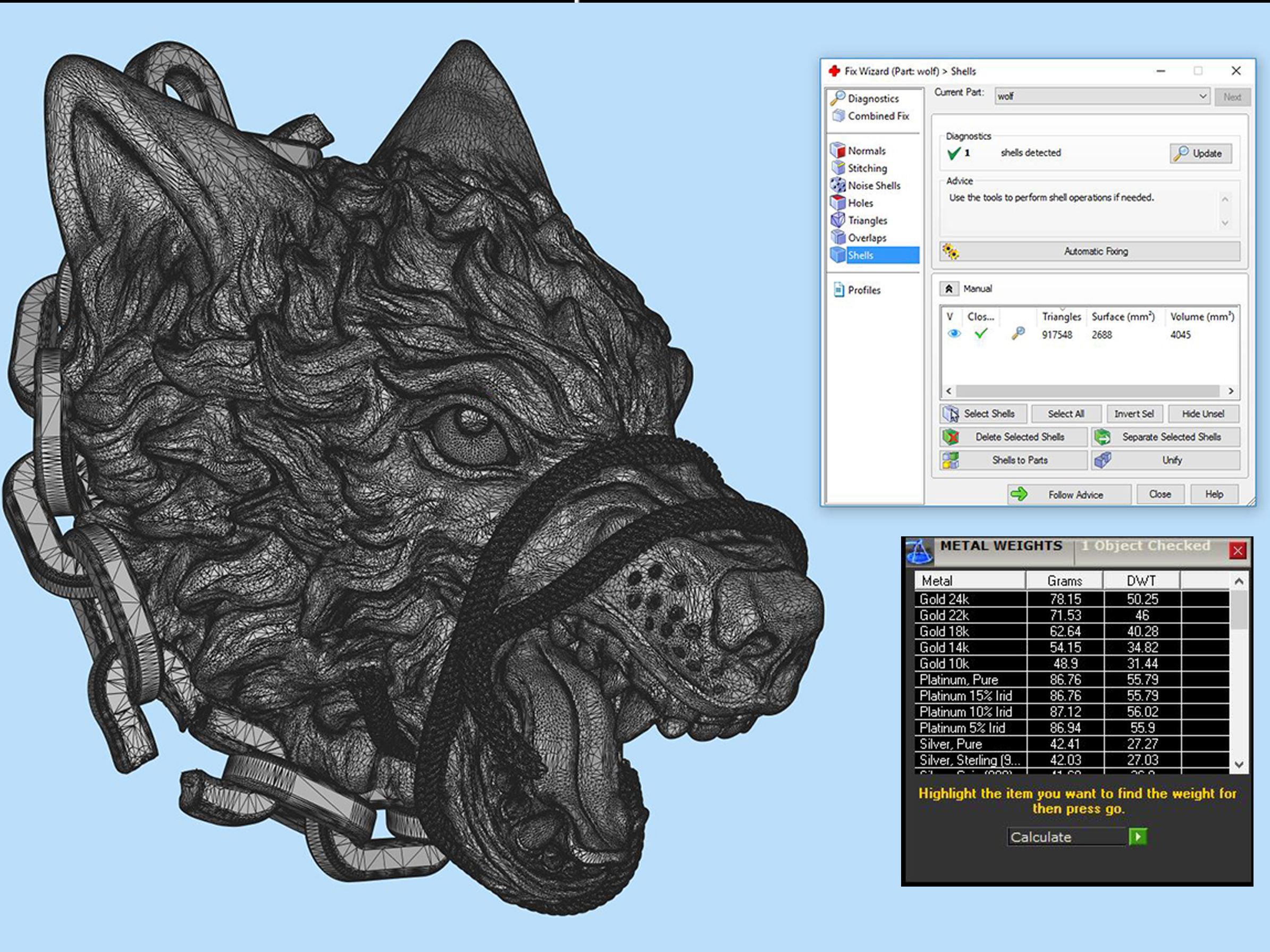The width and height of the screenshot is (1270, 952).
Task: Select the Normals diagnostic icon
Action: point(838,150)
